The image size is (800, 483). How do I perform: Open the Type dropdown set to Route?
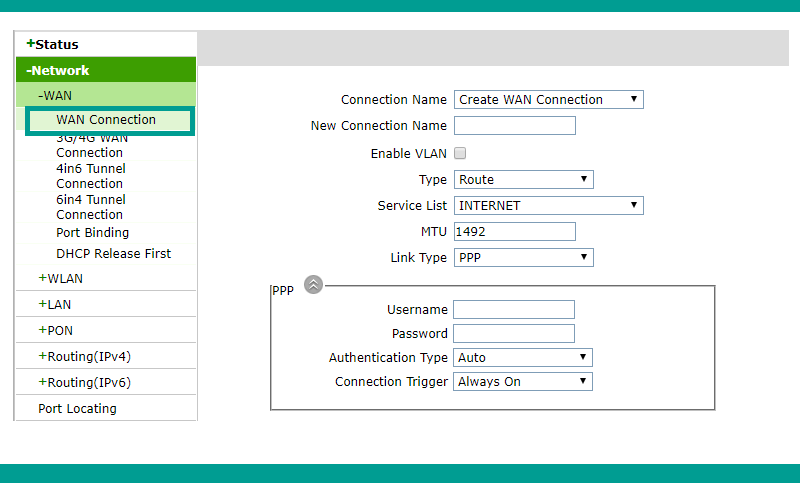[523, 180]
